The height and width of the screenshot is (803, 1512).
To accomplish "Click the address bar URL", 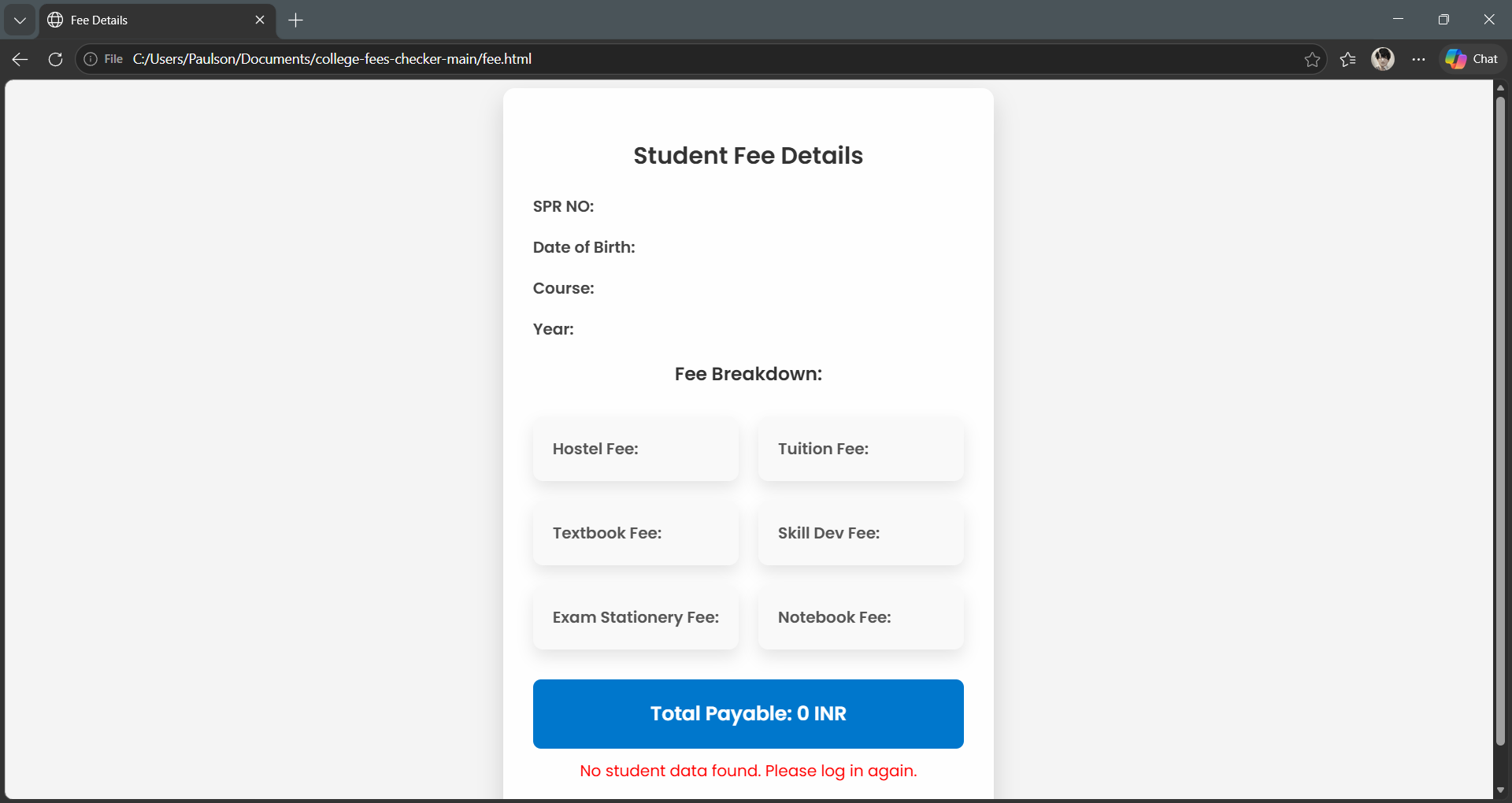I will (332, 59).
